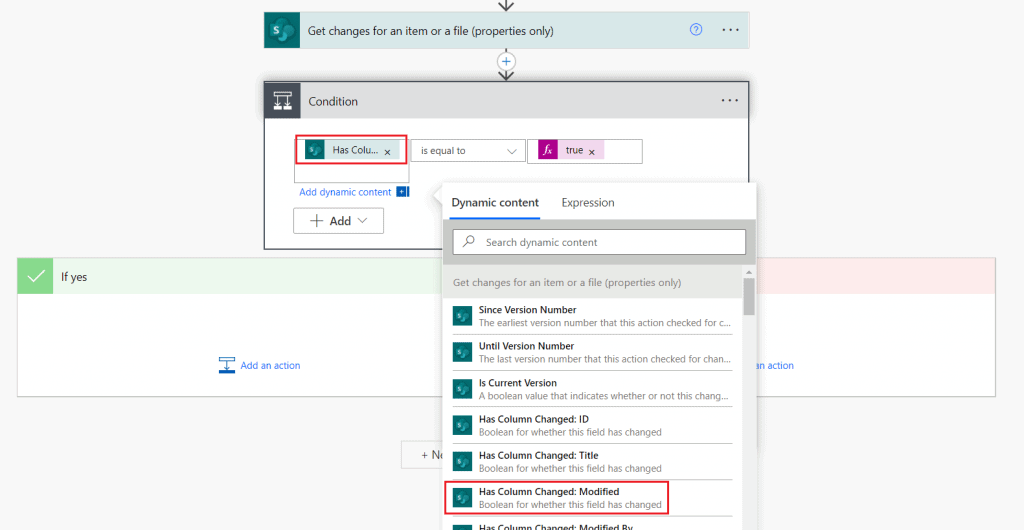Click SharePoint icon beside Has Column Changed: ID

(462, 426)
